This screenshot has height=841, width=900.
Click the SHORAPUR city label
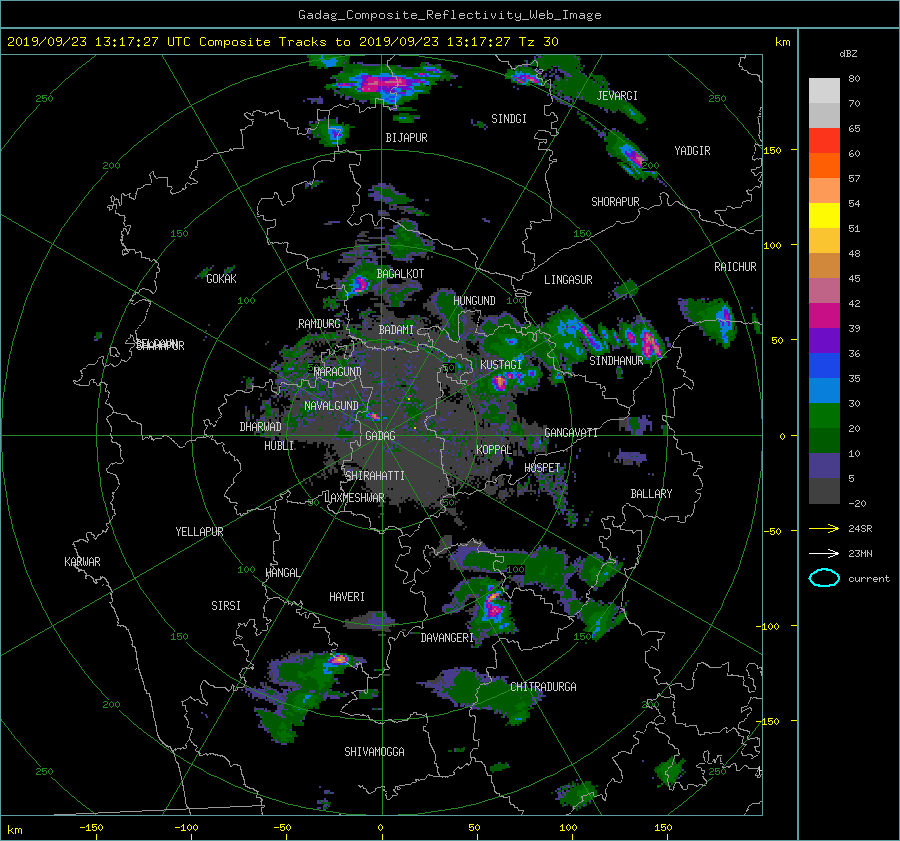615,202
